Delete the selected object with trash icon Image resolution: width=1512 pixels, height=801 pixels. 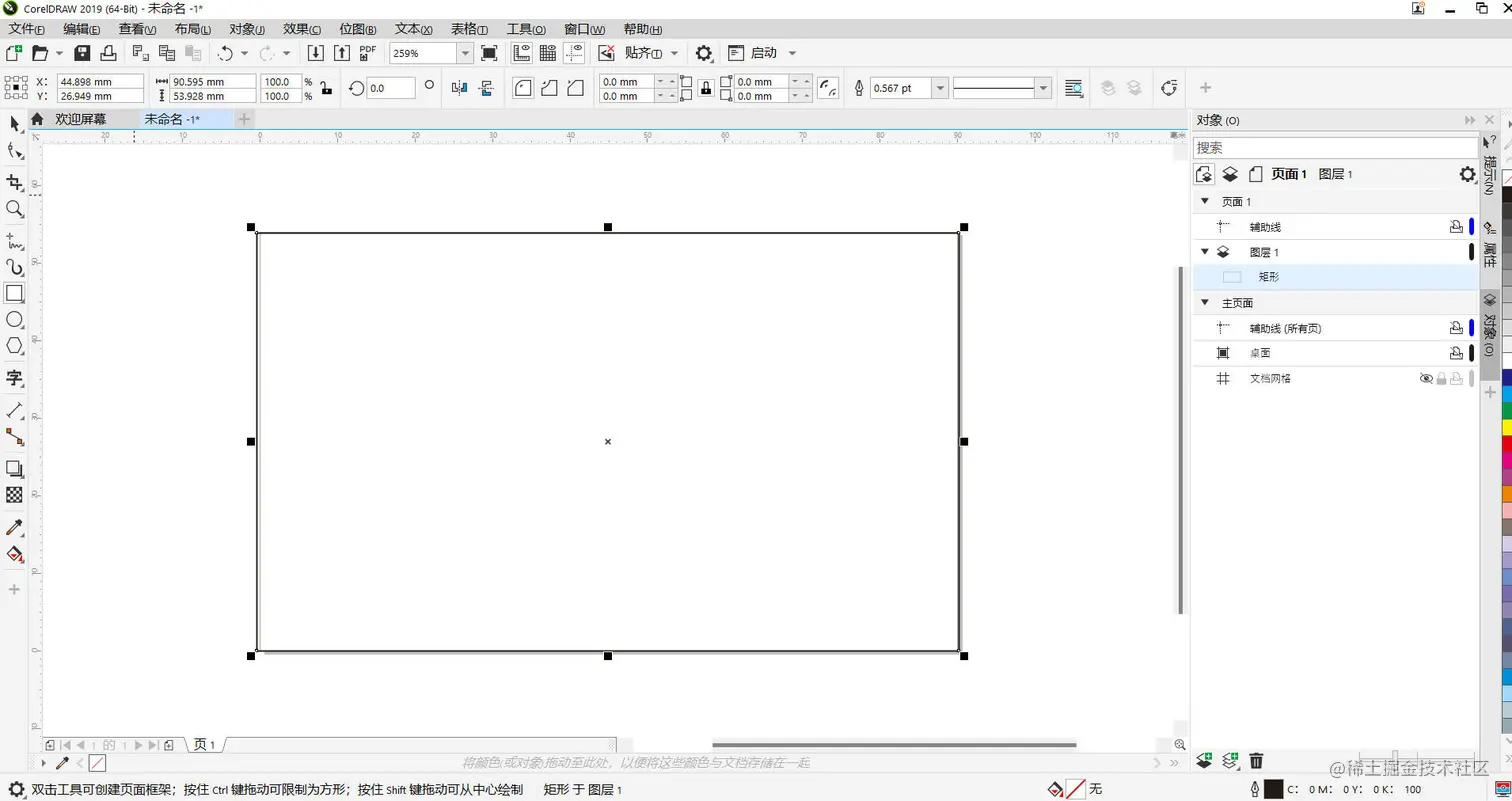(1257, 761)
